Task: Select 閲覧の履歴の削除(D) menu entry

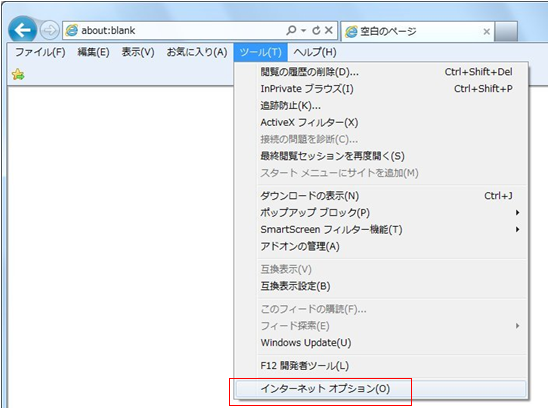Action: tap(381, 72)
